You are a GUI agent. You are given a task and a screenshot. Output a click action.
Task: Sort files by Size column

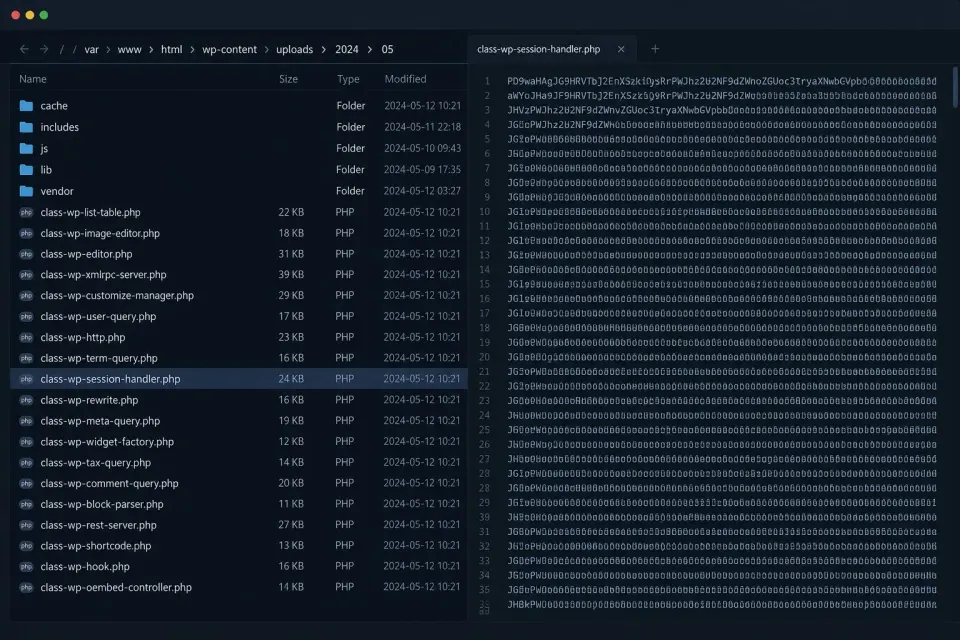click(288, 79)
